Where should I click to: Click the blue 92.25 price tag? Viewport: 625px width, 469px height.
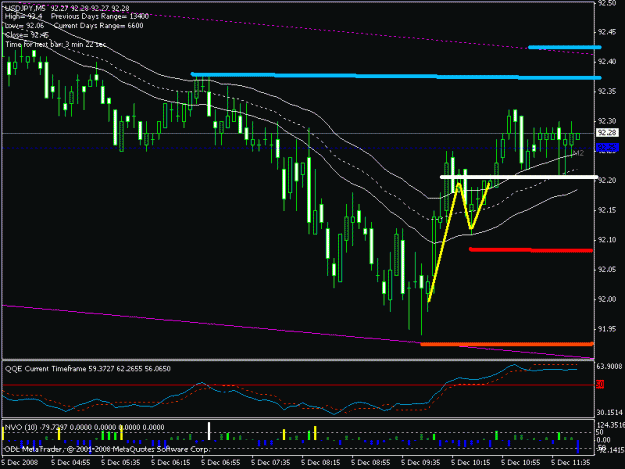(x=607, y=148)
